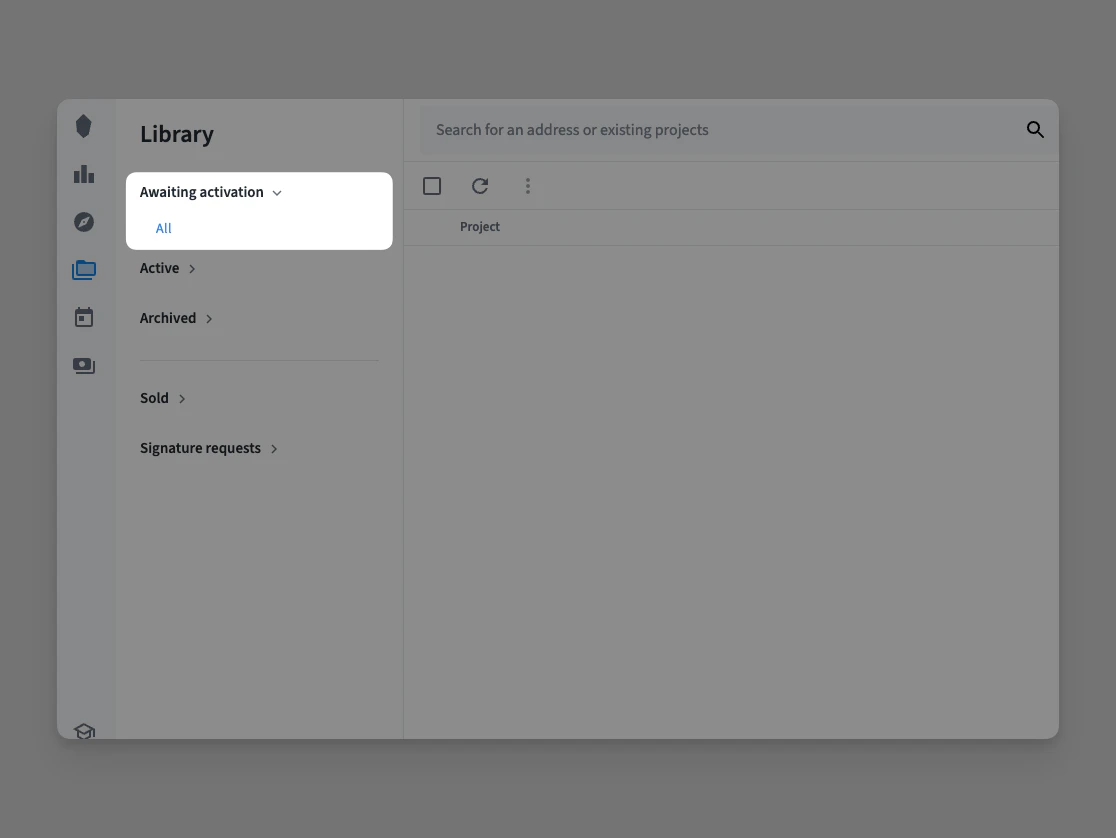Expand the Active section
The height and width of the screenshot is (838, 1116).
[x=167, y=268]
